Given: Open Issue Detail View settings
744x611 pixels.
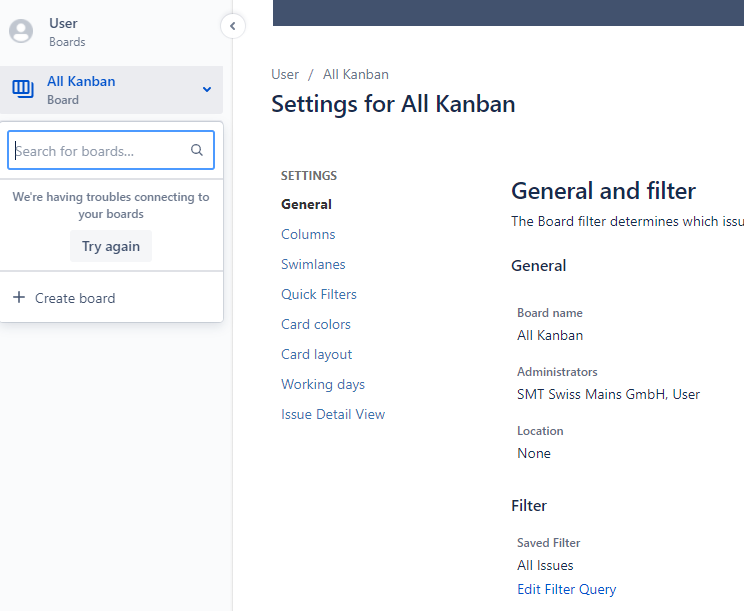Looking at the screenshot, I should coord(333,414).
